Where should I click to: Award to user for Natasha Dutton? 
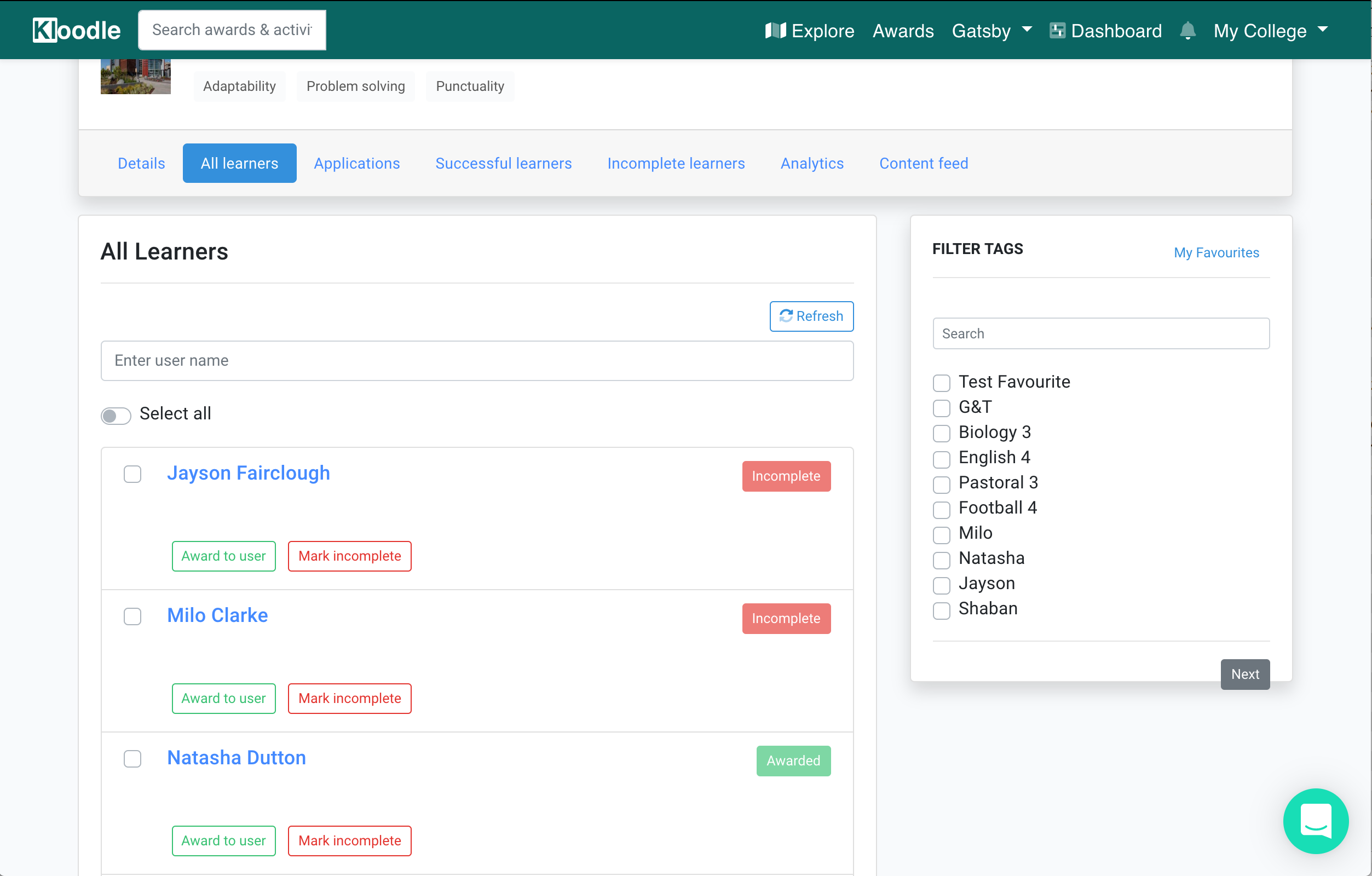[223, 840]
